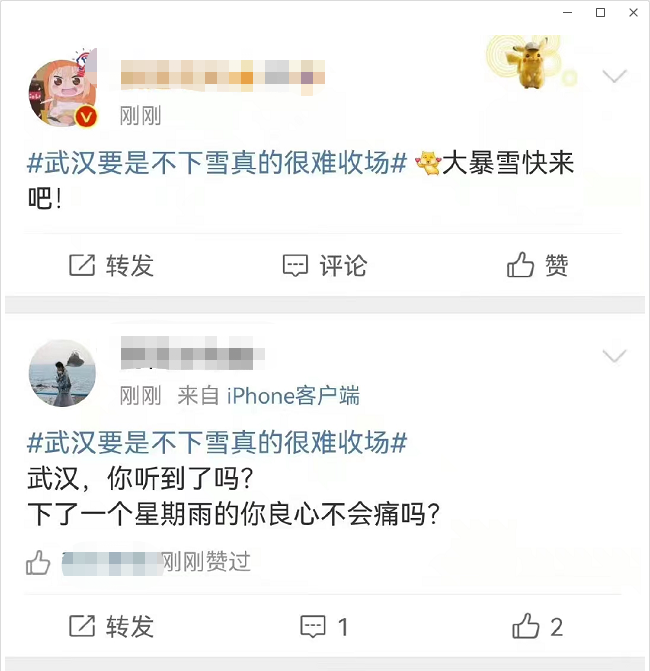Click the blurred username on the second post

(193, 353)
